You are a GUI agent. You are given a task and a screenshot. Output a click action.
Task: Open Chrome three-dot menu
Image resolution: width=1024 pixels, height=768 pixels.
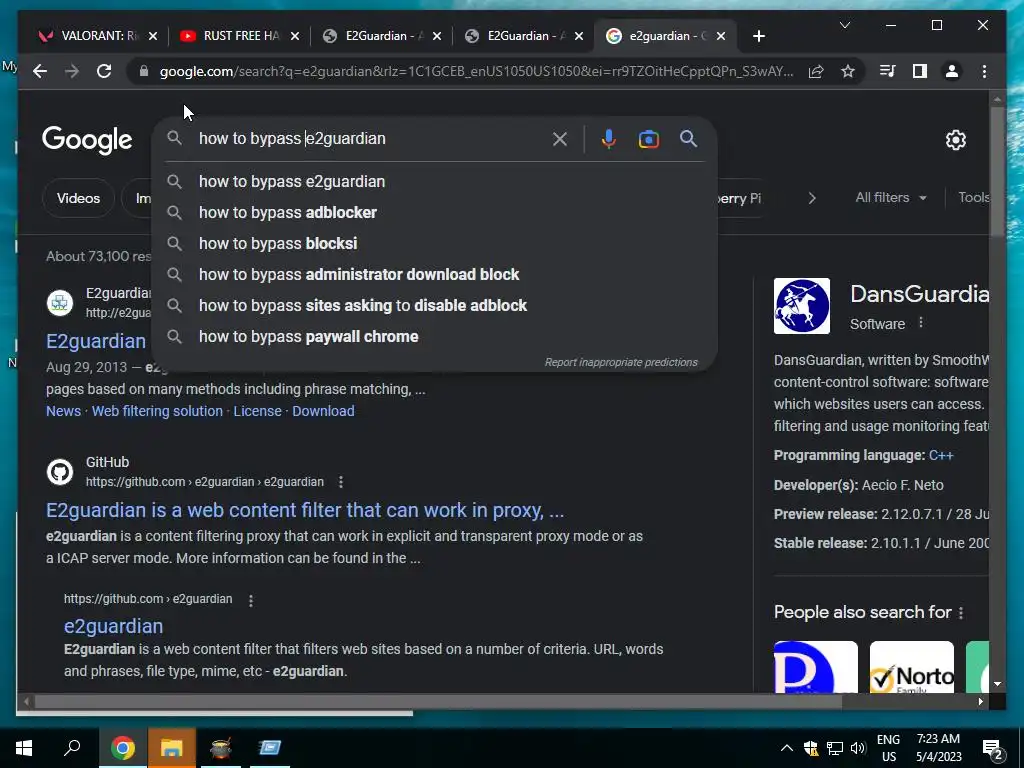984,71
